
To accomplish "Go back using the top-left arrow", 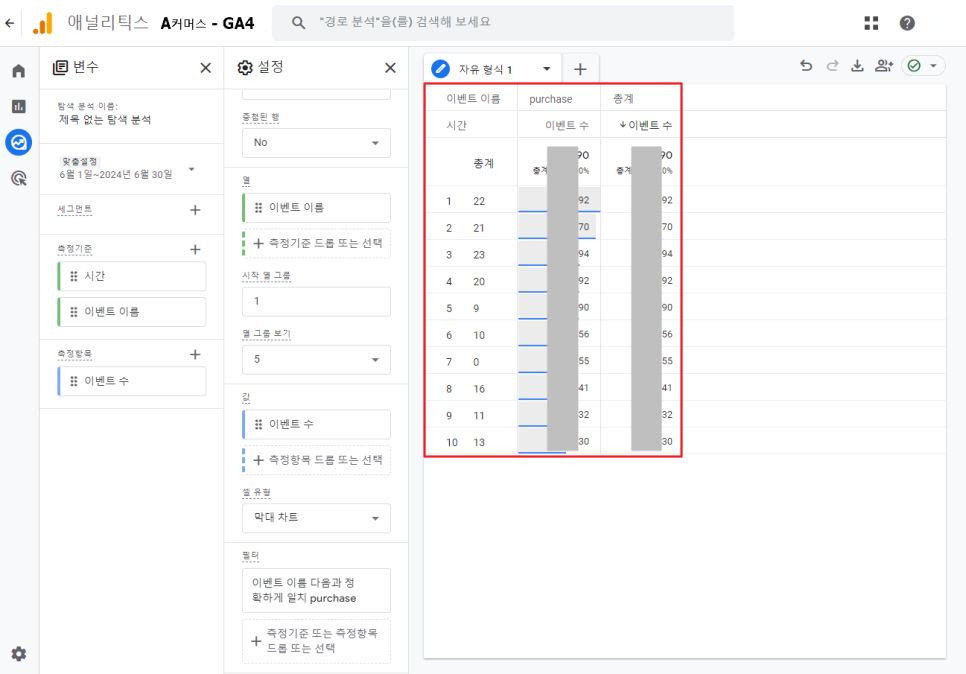I will 9,23.
